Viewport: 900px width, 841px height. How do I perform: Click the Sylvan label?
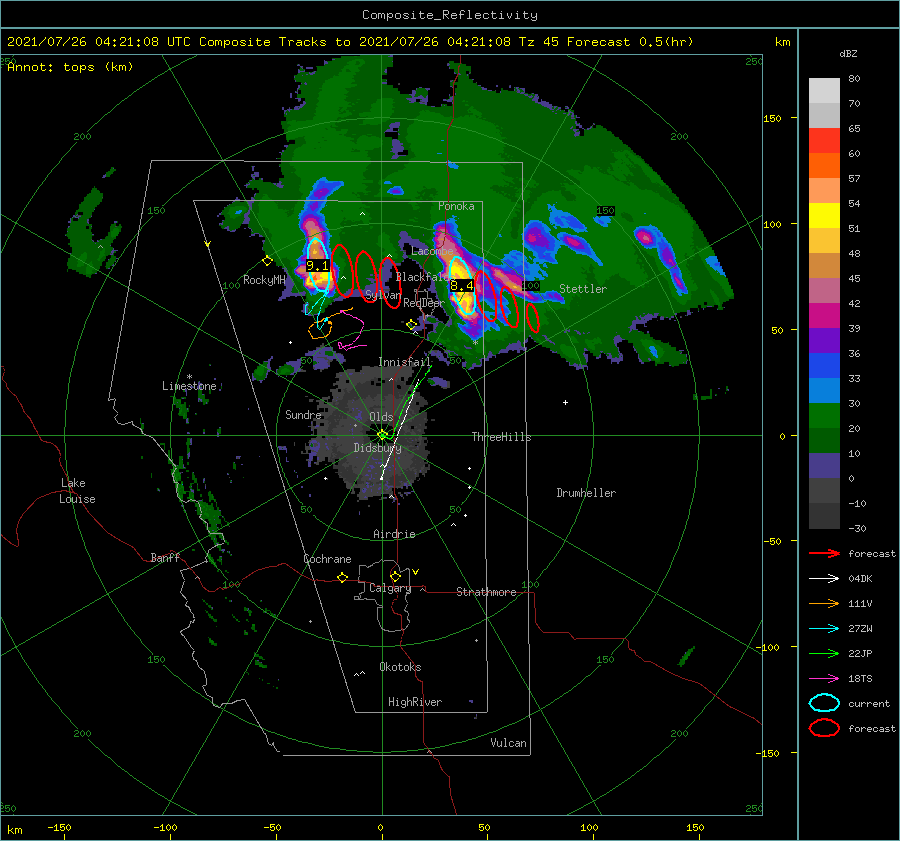pyautogui.click(x=383, y=295)
